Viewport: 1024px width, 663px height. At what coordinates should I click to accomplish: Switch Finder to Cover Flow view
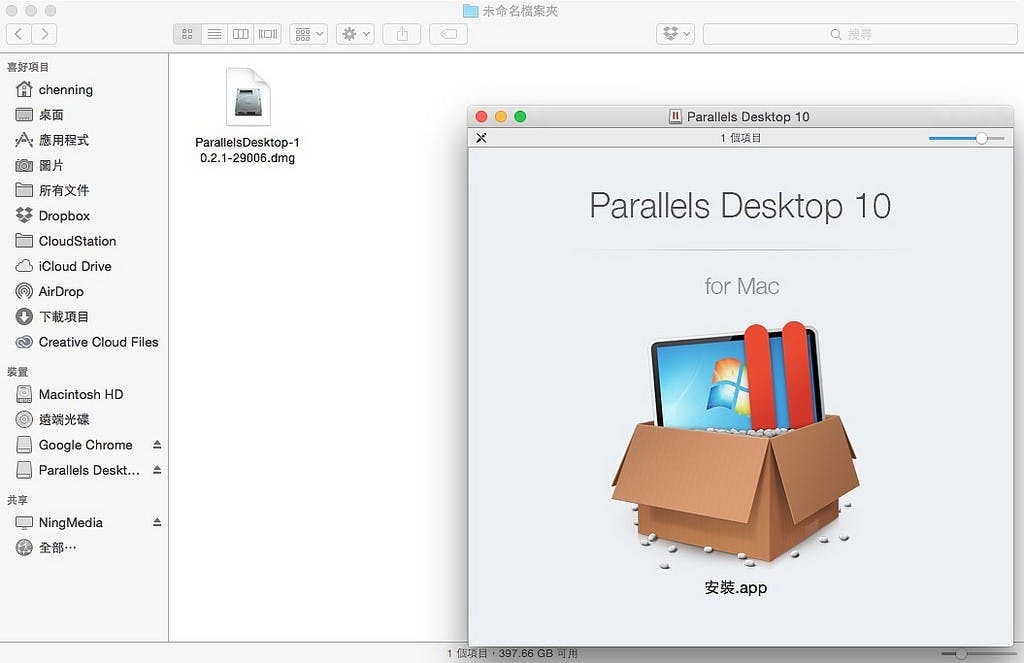[x=268, y=34]
